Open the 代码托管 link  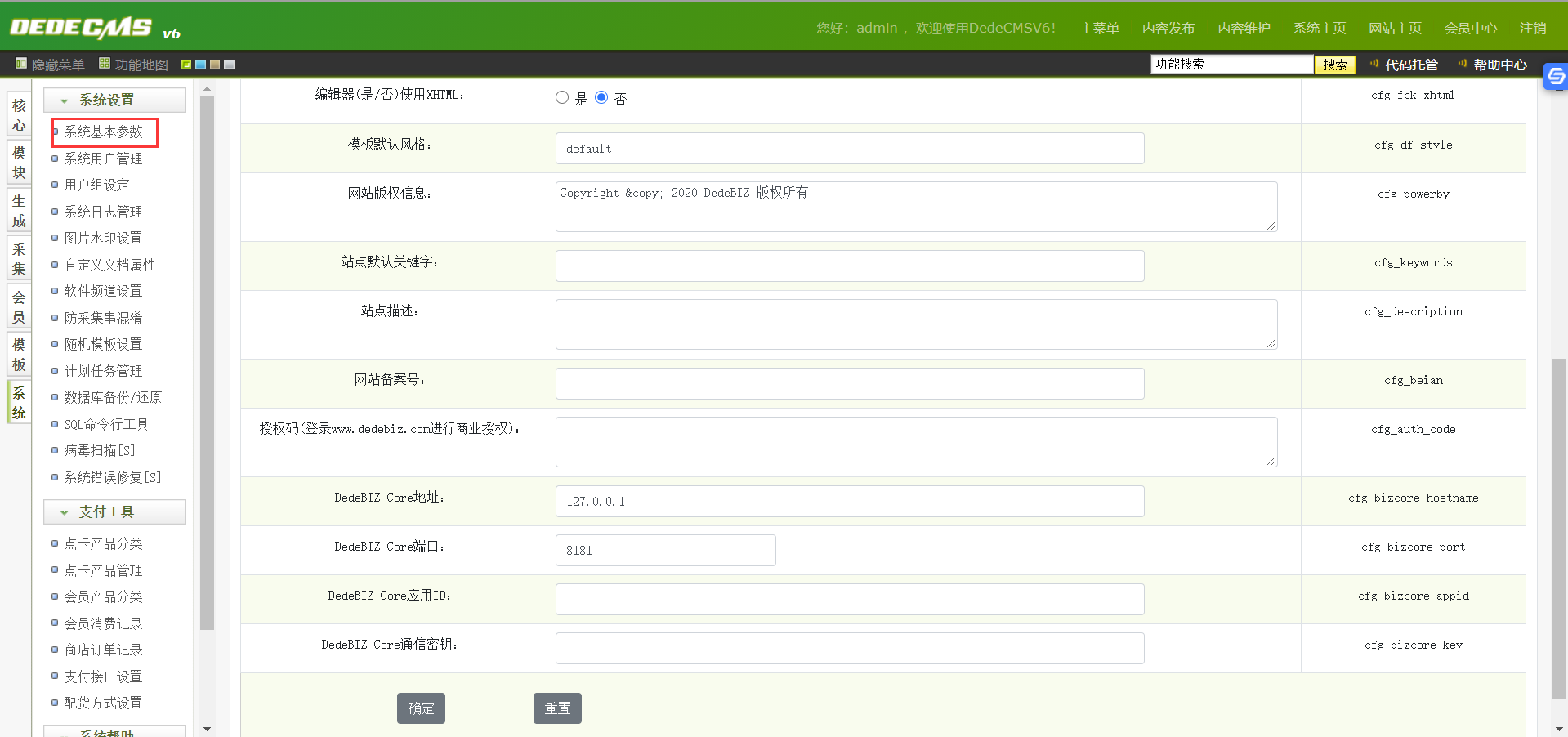click(1411, 65)
